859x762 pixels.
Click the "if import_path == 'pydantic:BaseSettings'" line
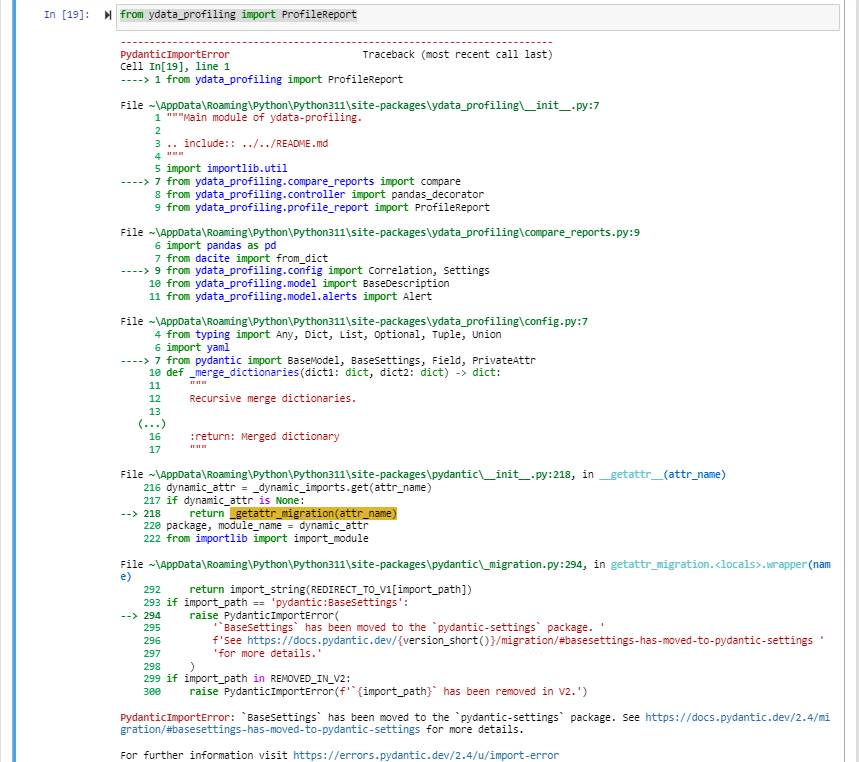coord(288,603)
